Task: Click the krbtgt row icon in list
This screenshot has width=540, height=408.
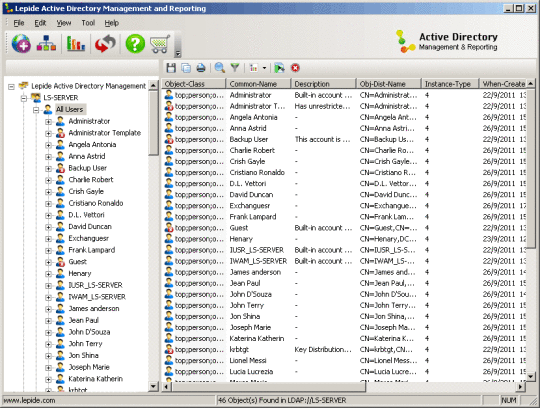Action: pos(169,350)
